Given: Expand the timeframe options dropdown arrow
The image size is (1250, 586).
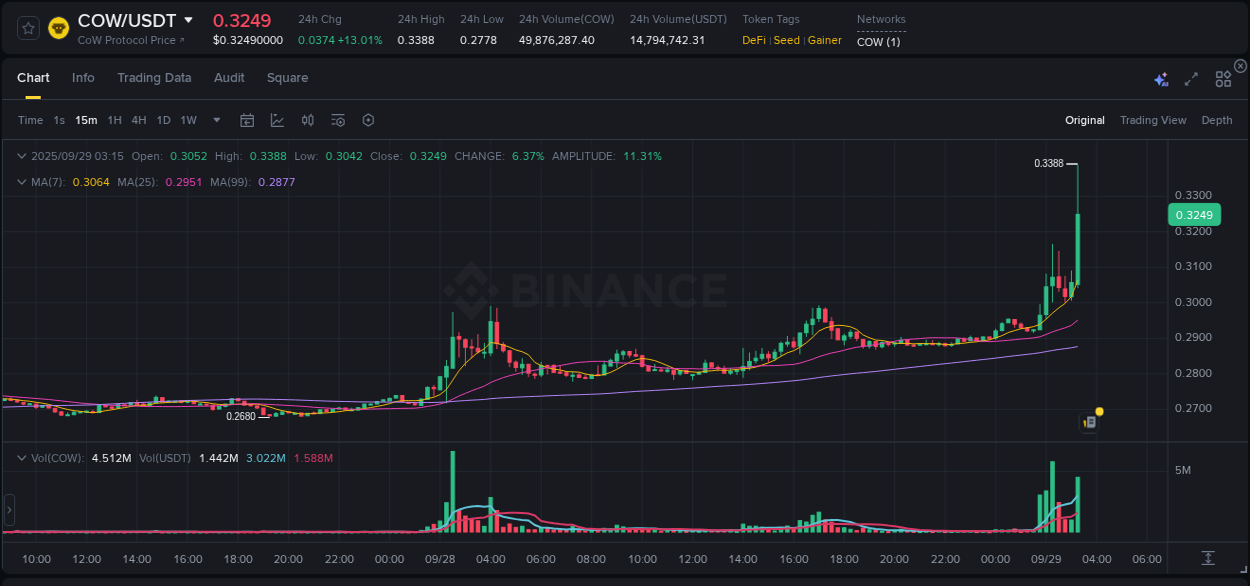Looking at the screenshot, I should 216,119.
